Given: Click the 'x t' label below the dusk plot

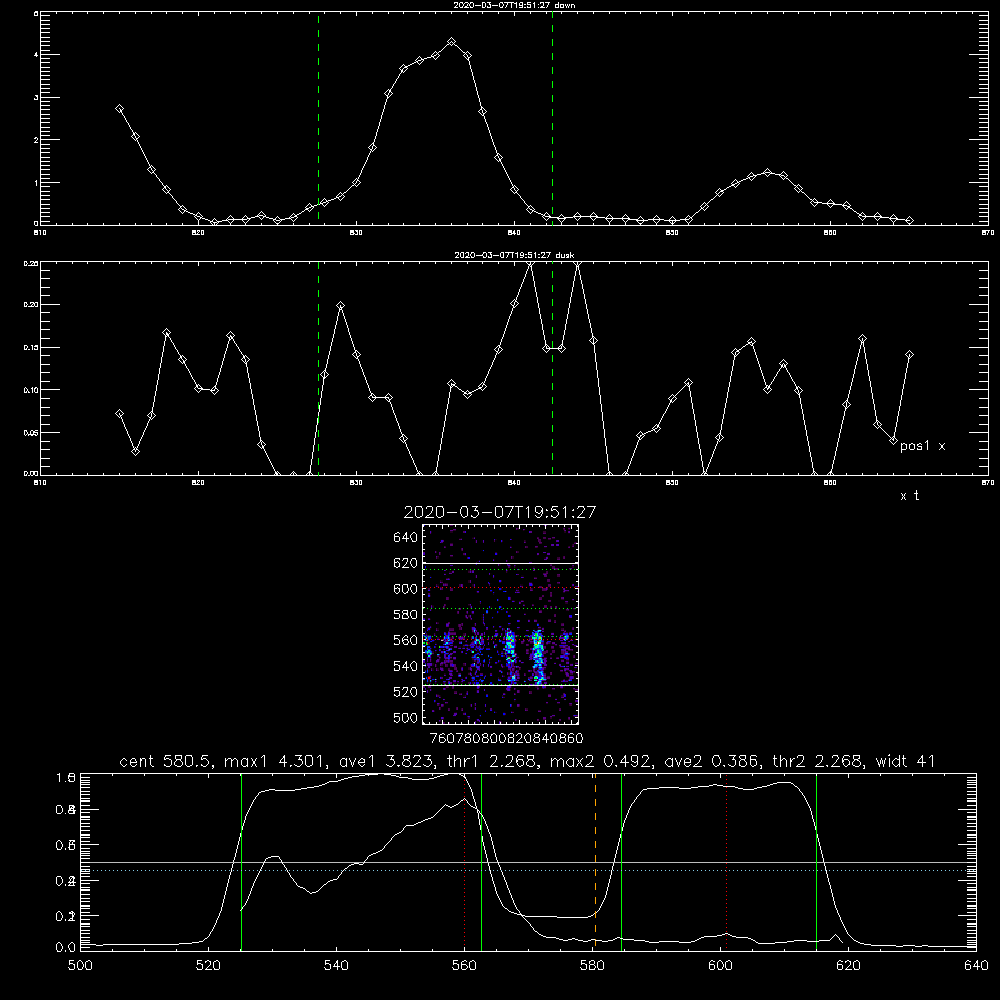Looking at the screenshot, I should 909,496.
